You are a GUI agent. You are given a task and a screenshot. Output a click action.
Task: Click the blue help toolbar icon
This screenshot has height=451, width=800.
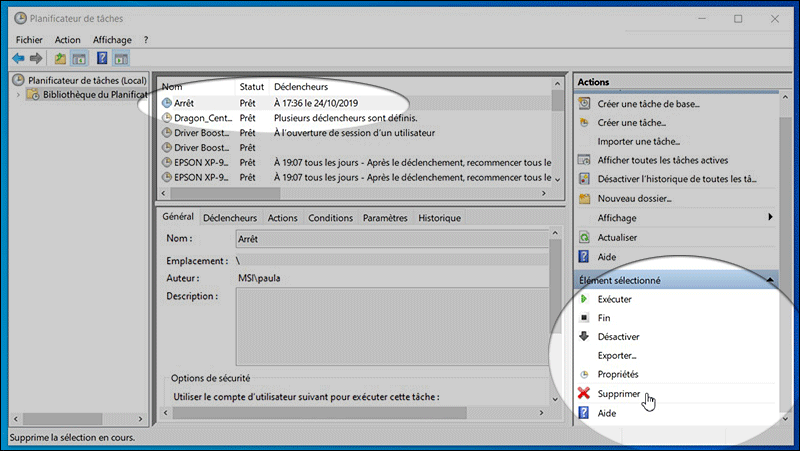point(102,59)
